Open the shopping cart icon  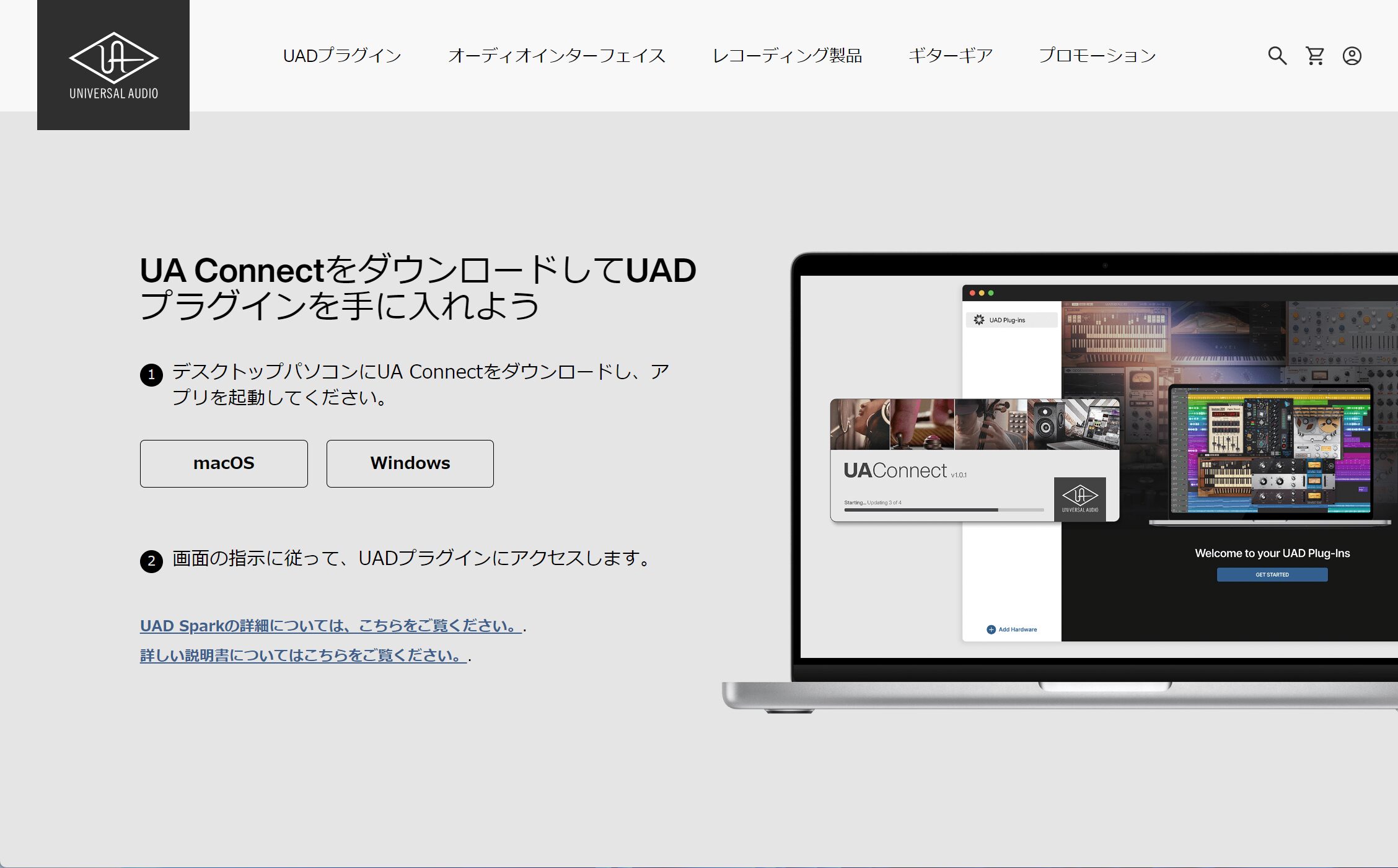(1315, 56)
